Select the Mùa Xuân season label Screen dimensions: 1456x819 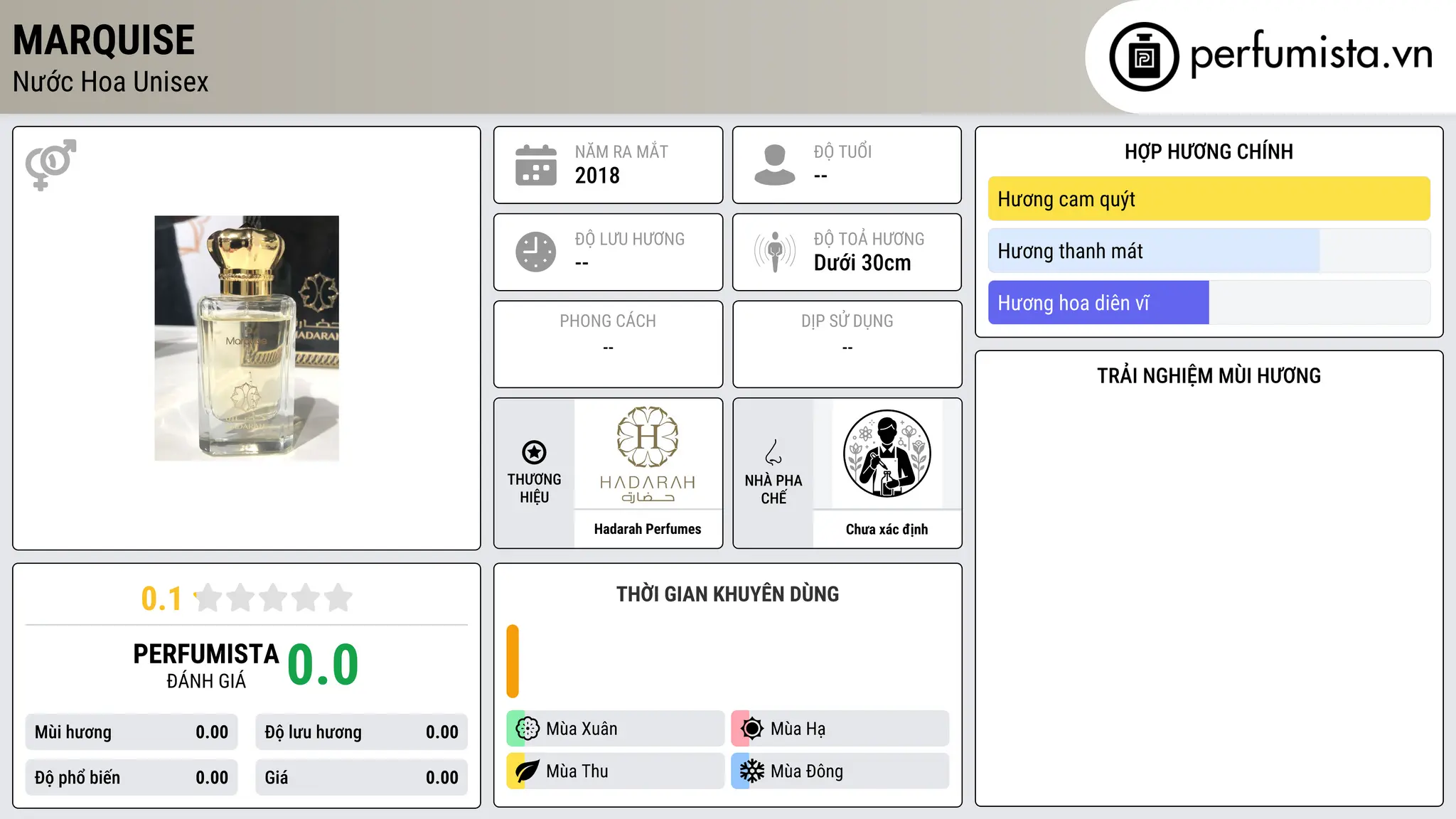tap(582, 729)
